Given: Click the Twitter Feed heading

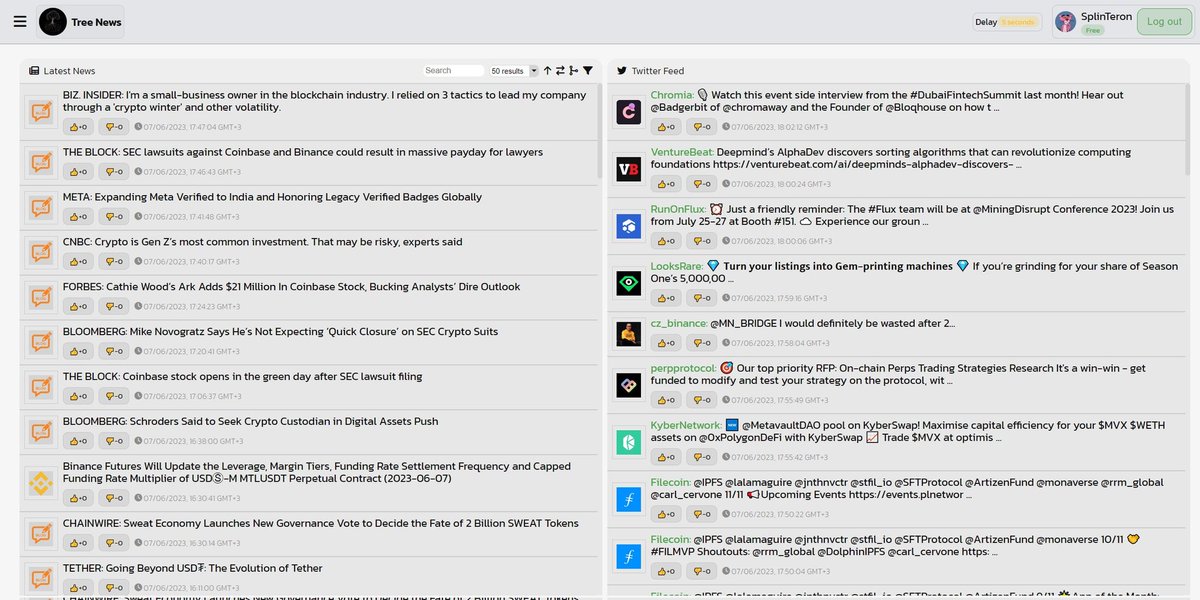Looking at the screenshot, I should (x=658, y=71).
